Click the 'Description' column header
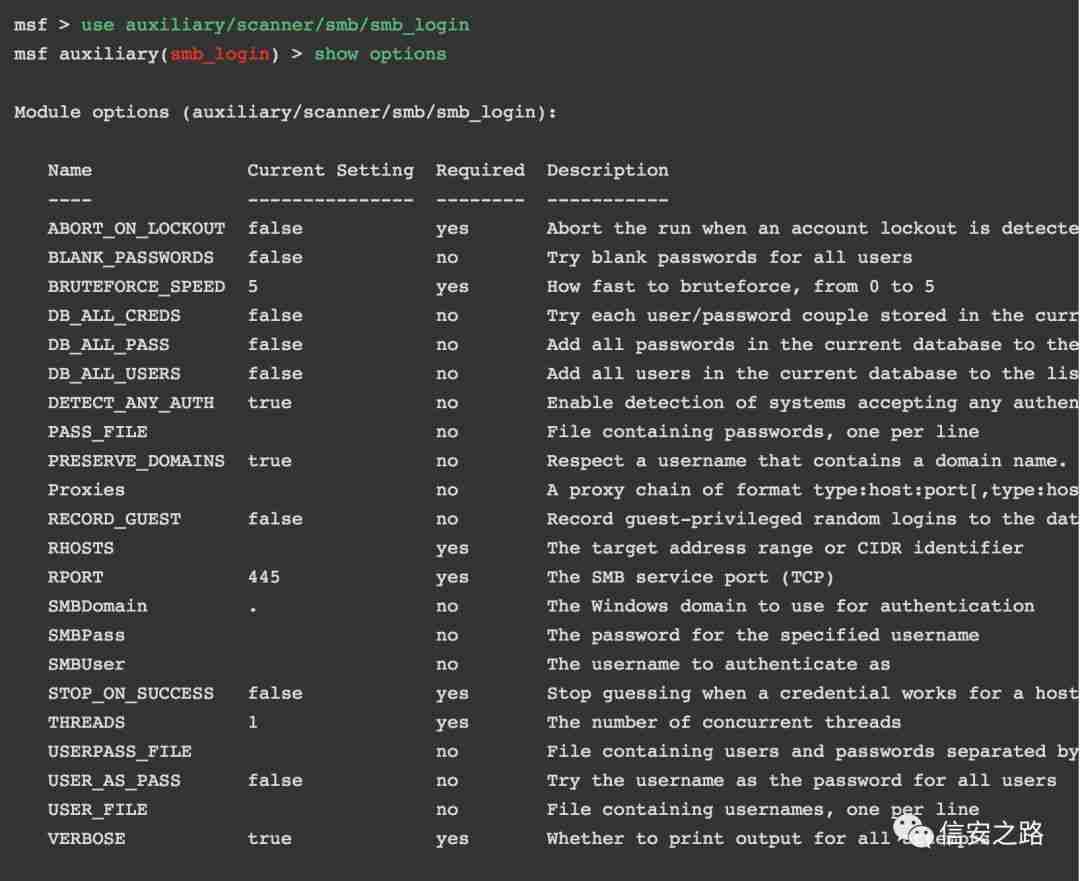1080x881 pixels. point(607,170)
